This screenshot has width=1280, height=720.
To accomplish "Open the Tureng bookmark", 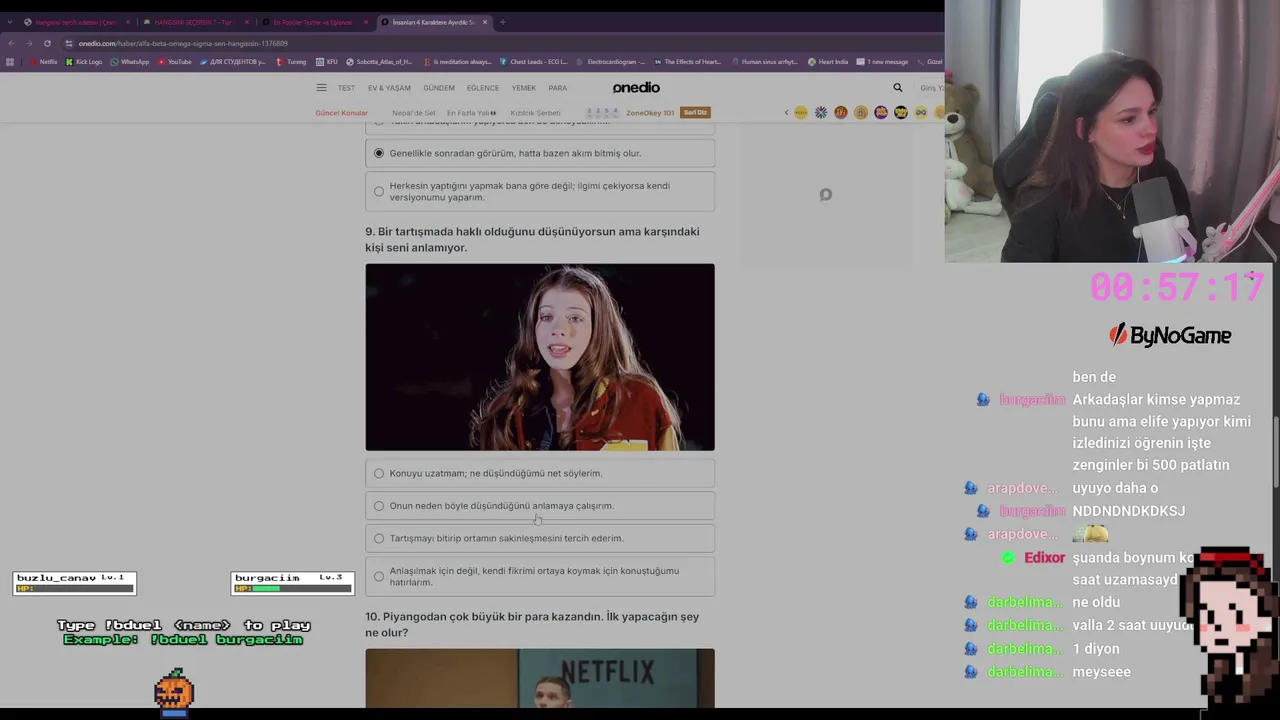I will [291, 62].
